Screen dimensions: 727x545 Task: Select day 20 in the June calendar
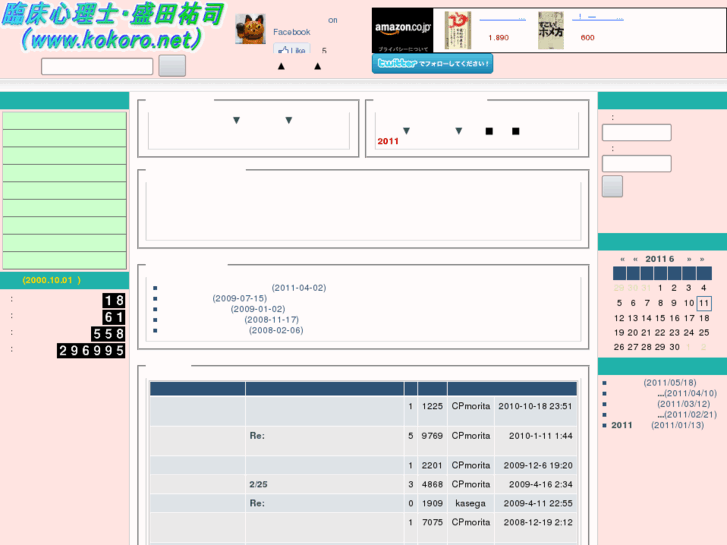click(x=633, y=333)
